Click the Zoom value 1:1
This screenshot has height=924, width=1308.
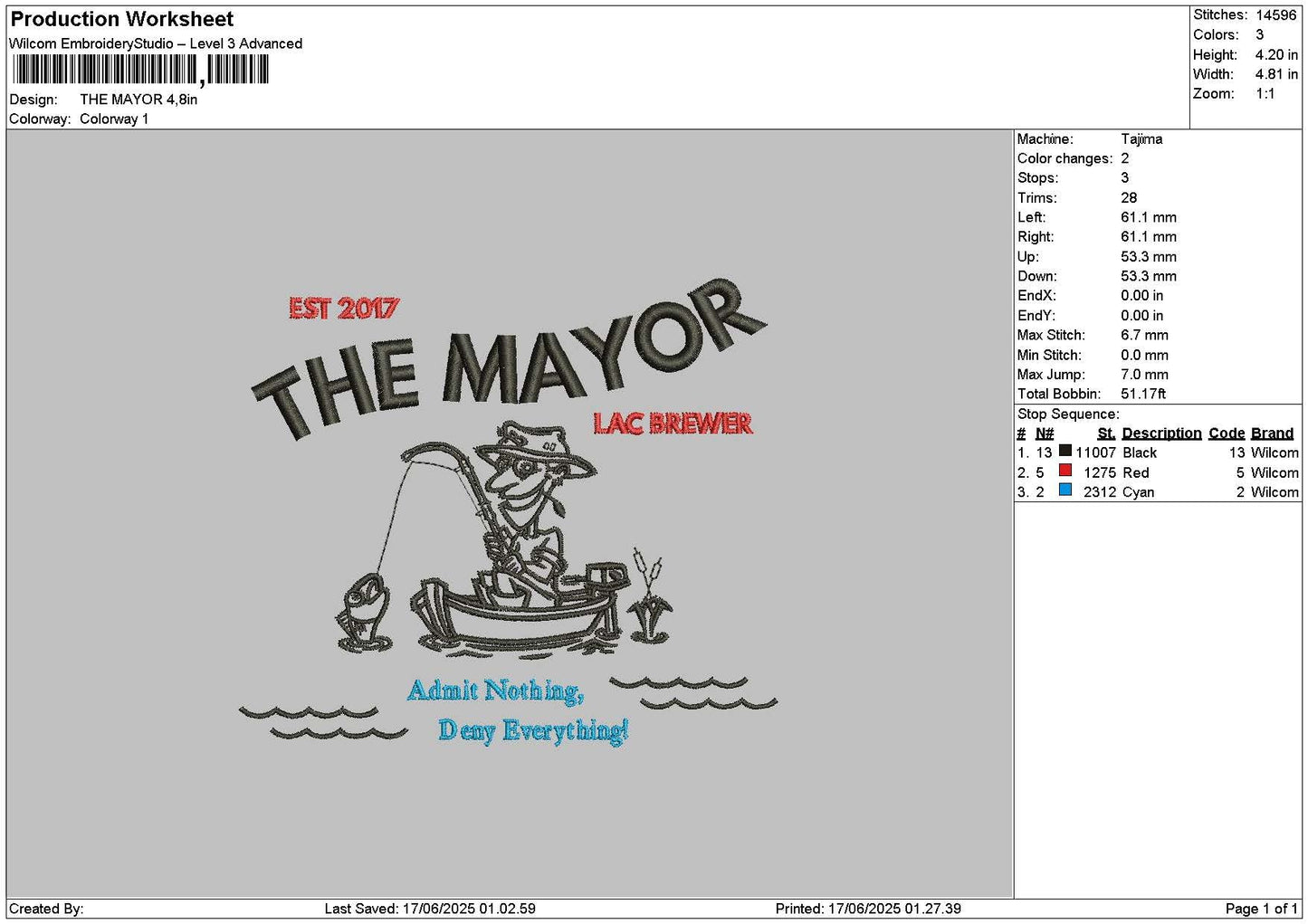click(x=1265, y=94)
